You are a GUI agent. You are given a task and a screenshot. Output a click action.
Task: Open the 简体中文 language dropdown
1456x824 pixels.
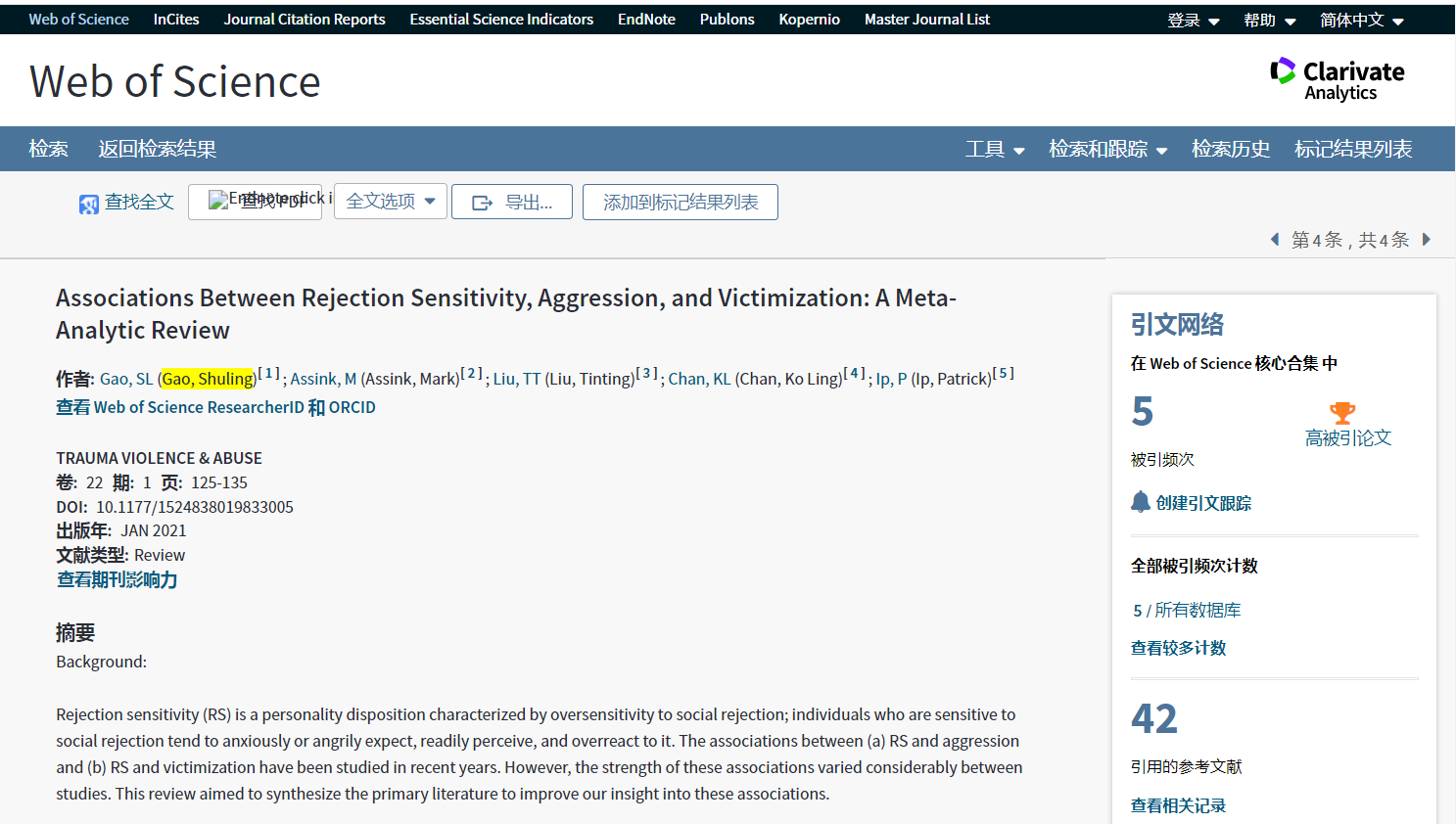tap(1361, 21)
